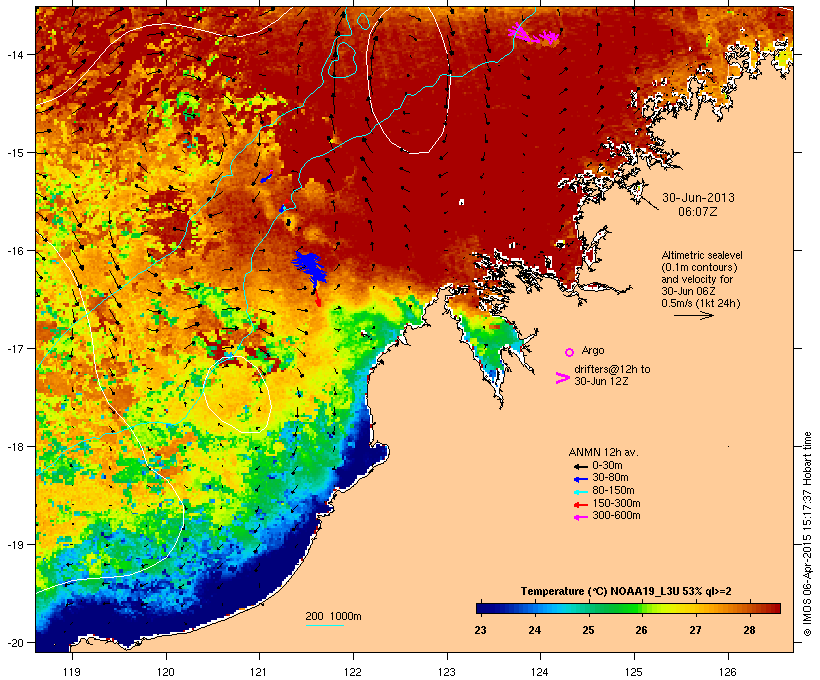820x680 pixels.
Task: Click the 122 longitude axis label
Action: pos(353,672)
